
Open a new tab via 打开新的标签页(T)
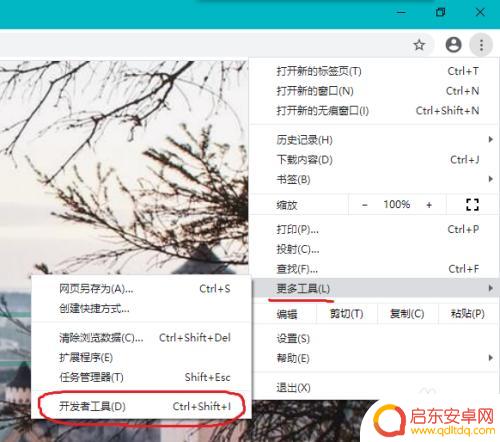(x=373, y=71)
